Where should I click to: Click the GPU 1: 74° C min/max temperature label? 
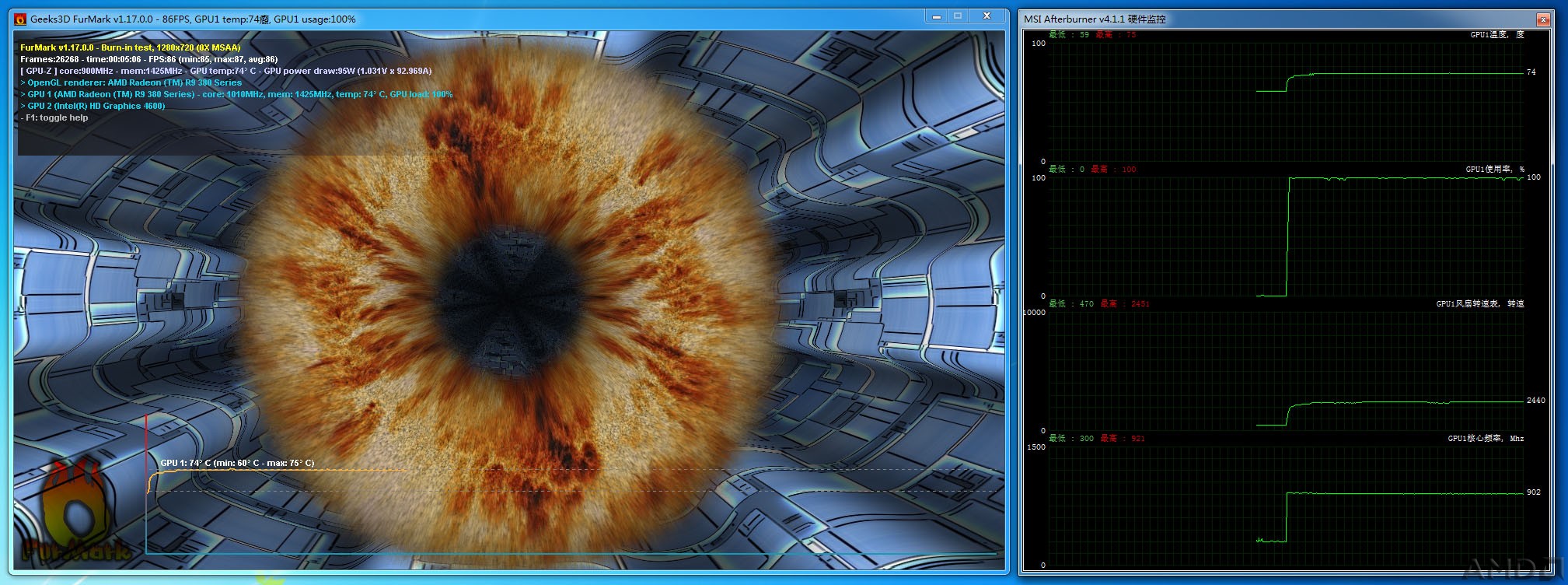coord(237,463)
